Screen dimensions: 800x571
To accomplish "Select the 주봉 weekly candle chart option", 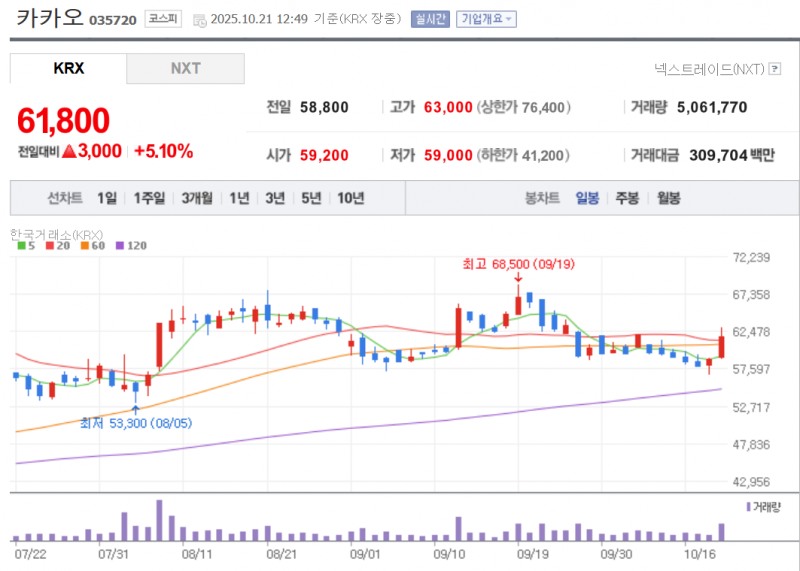I will (x=627, y=198).
